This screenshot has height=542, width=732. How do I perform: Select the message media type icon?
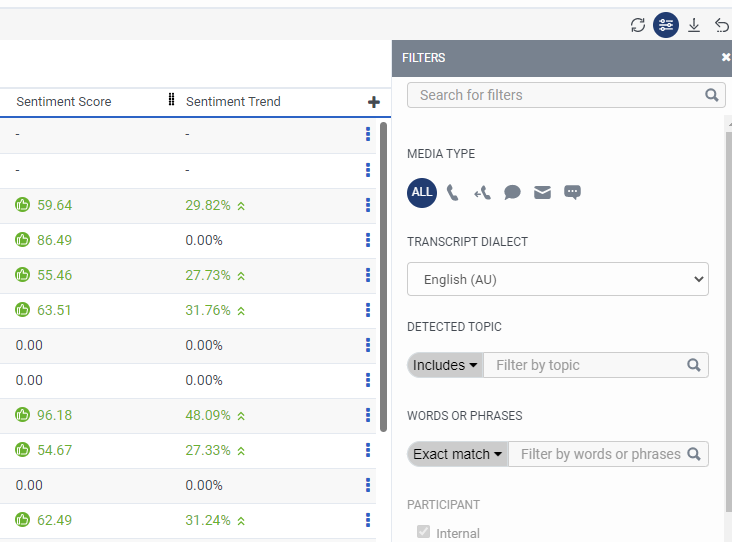572,192
